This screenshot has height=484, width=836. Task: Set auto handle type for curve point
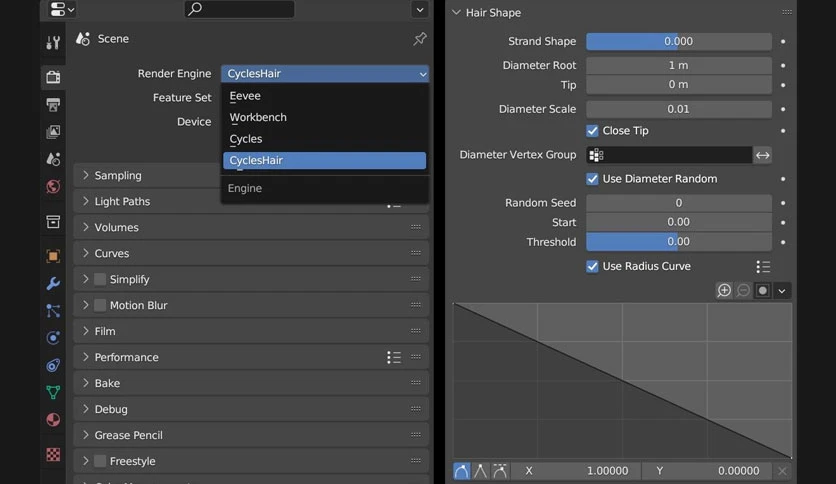pos(462,471)
